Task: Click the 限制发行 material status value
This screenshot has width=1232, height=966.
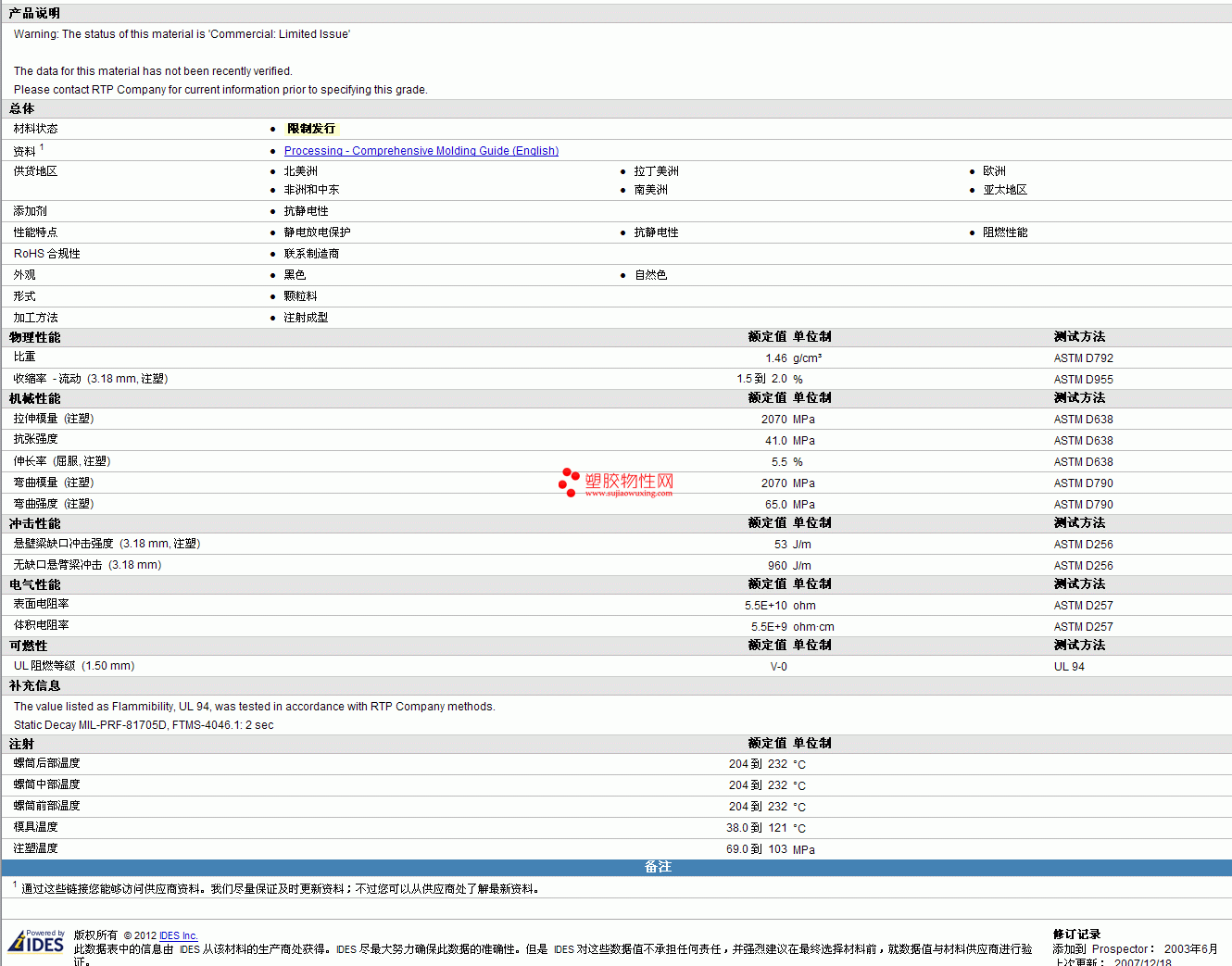Action: click(311, 129)
